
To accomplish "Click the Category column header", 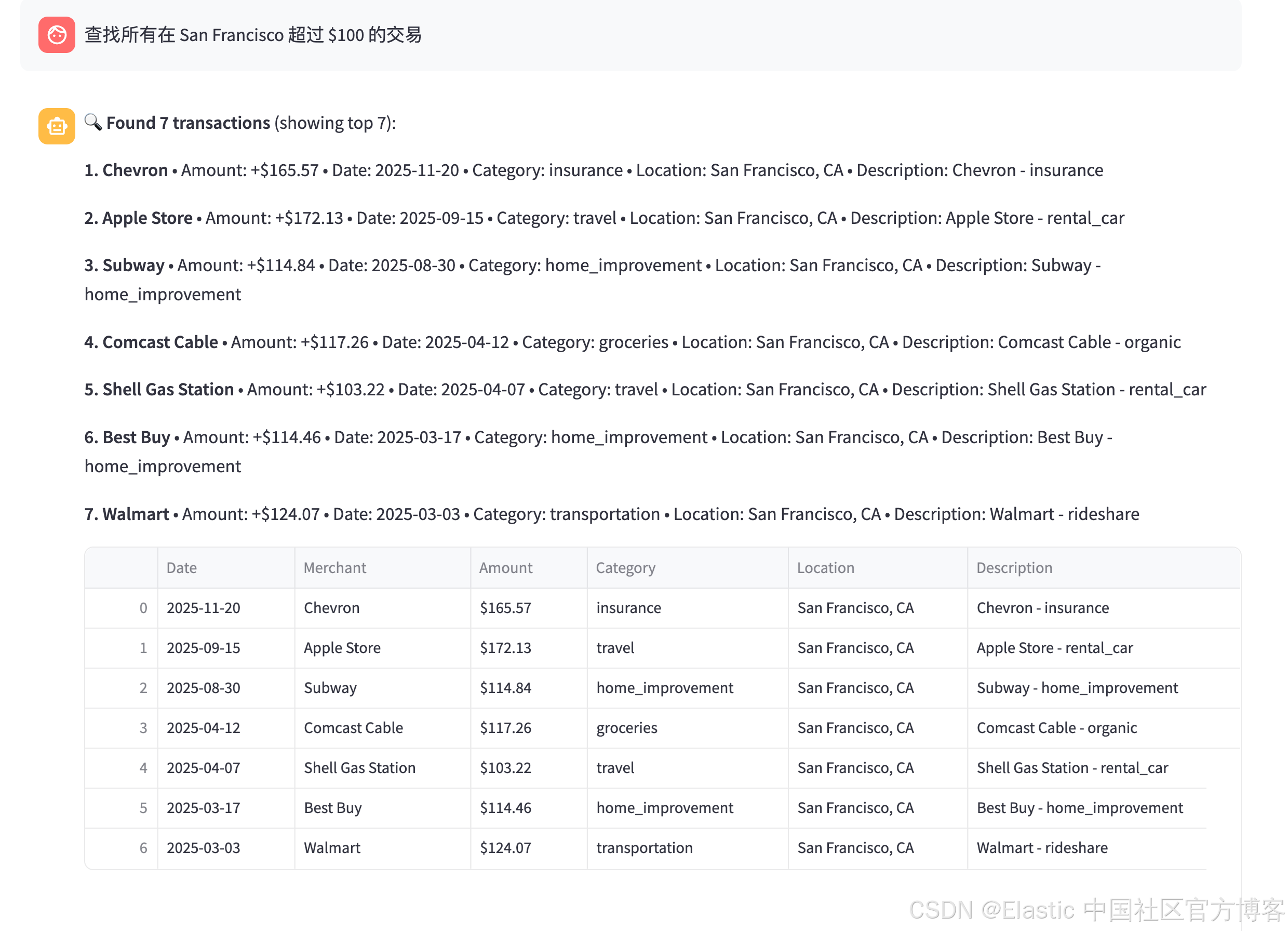I will click(688, 568).
